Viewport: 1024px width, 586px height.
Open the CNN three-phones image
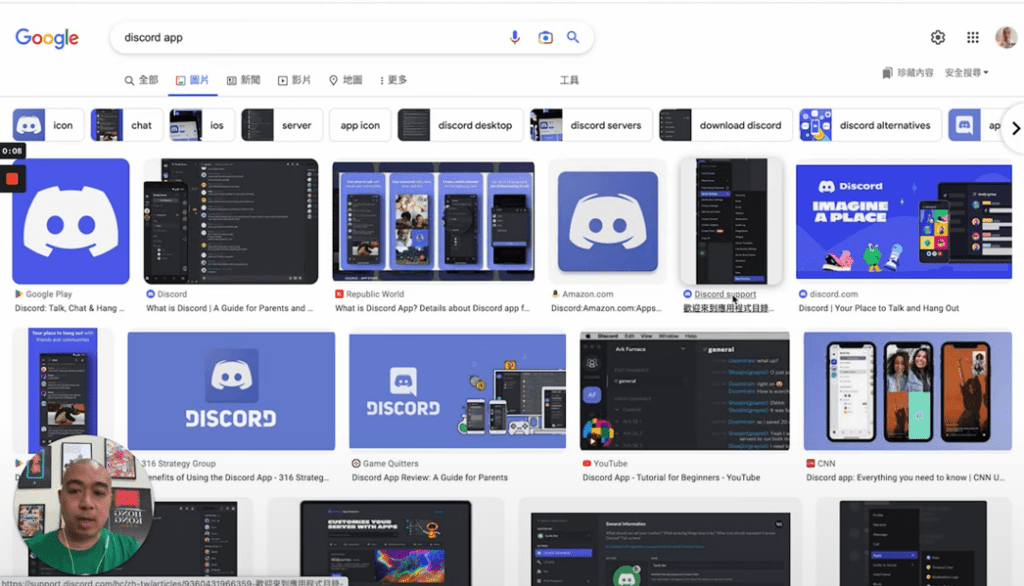tap(908, 391)
